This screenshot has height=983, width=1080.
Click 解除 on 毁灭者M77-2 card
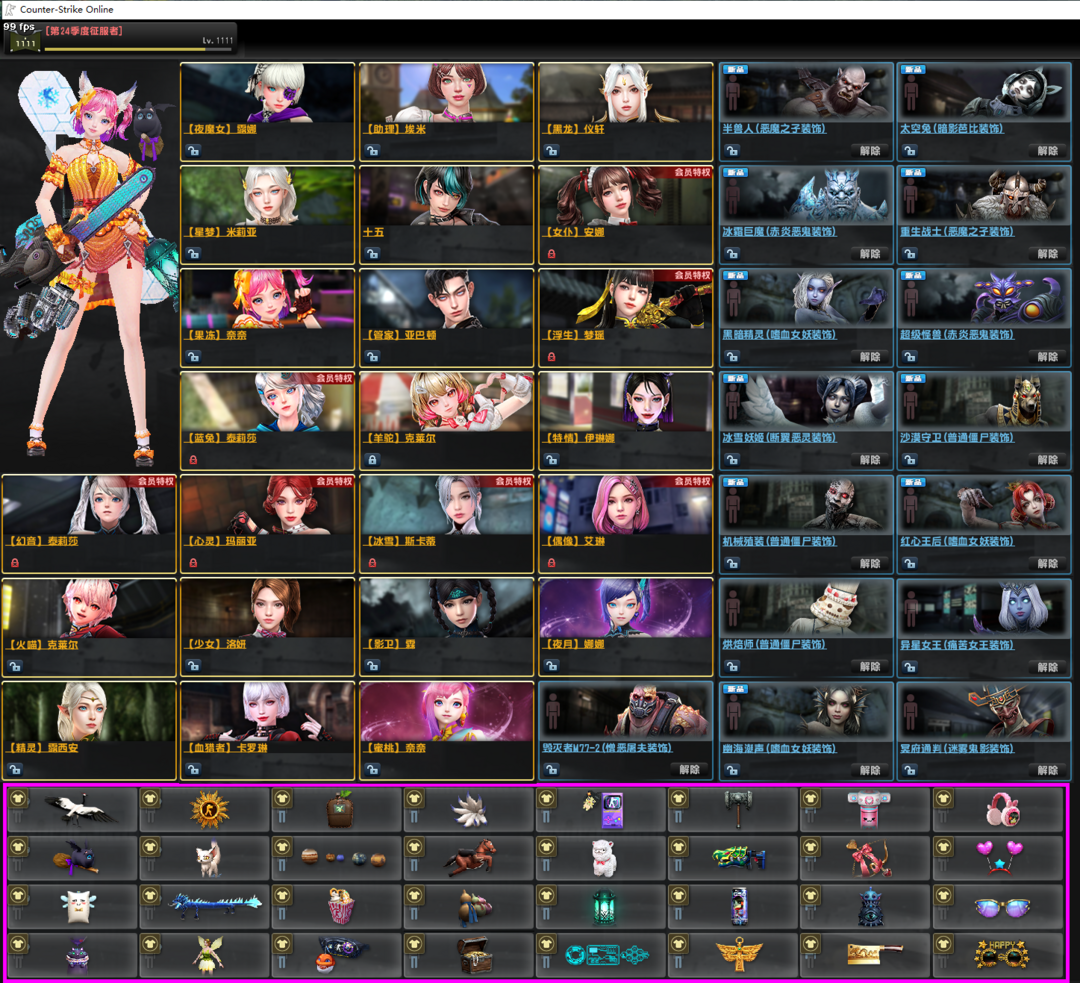click(689, 769)
